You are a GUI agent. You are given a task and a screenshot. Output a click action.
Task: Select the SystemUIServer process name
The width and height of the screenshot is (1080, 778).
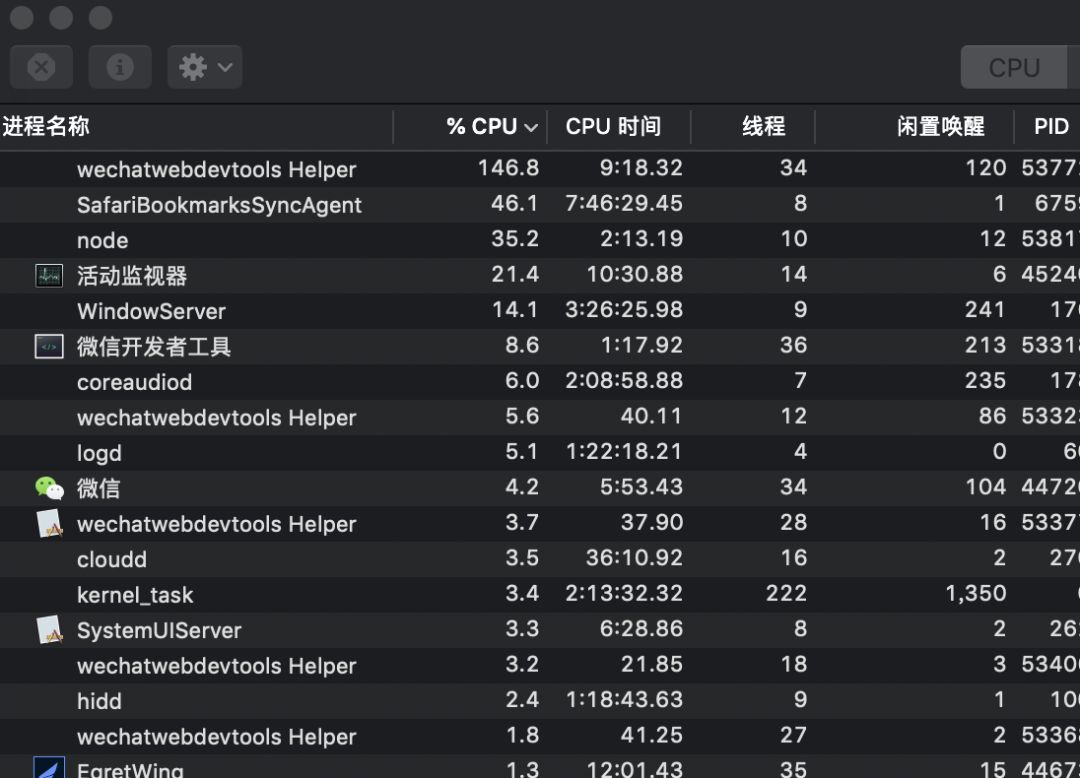[159, 630]
